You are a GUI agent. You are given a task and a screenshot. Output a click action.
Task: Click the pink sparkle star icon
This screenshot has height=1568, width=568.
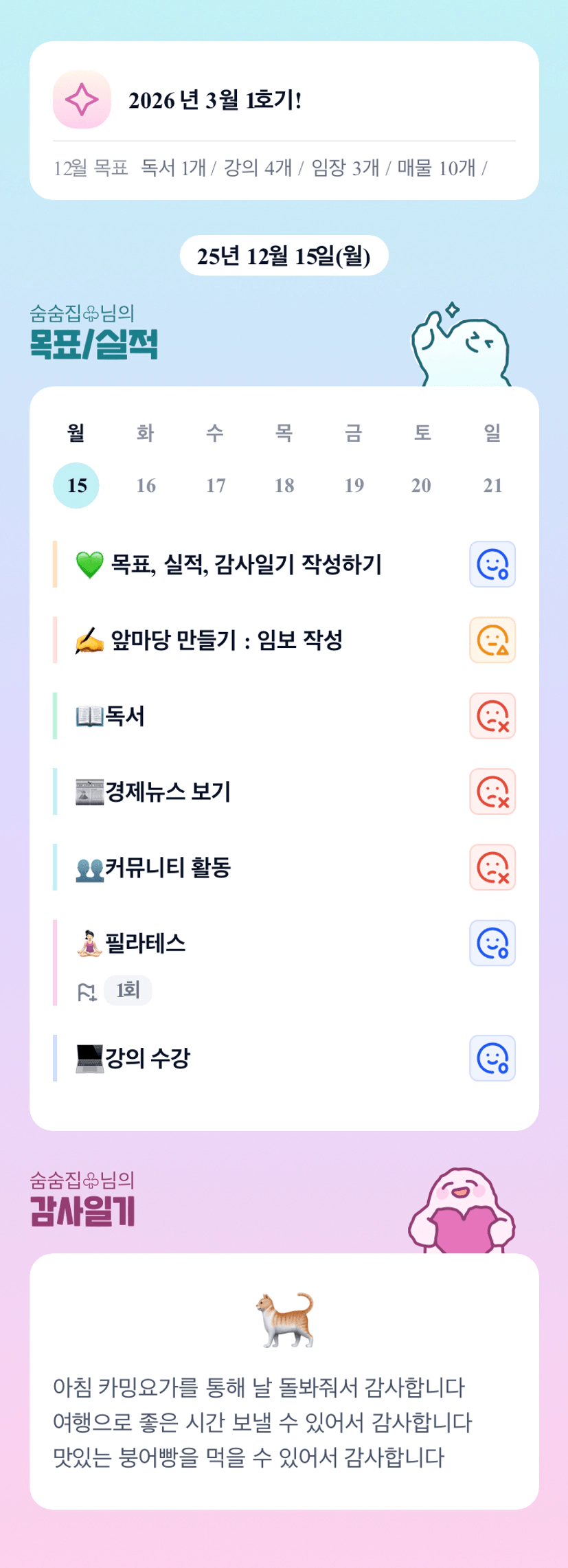[82, 100]
